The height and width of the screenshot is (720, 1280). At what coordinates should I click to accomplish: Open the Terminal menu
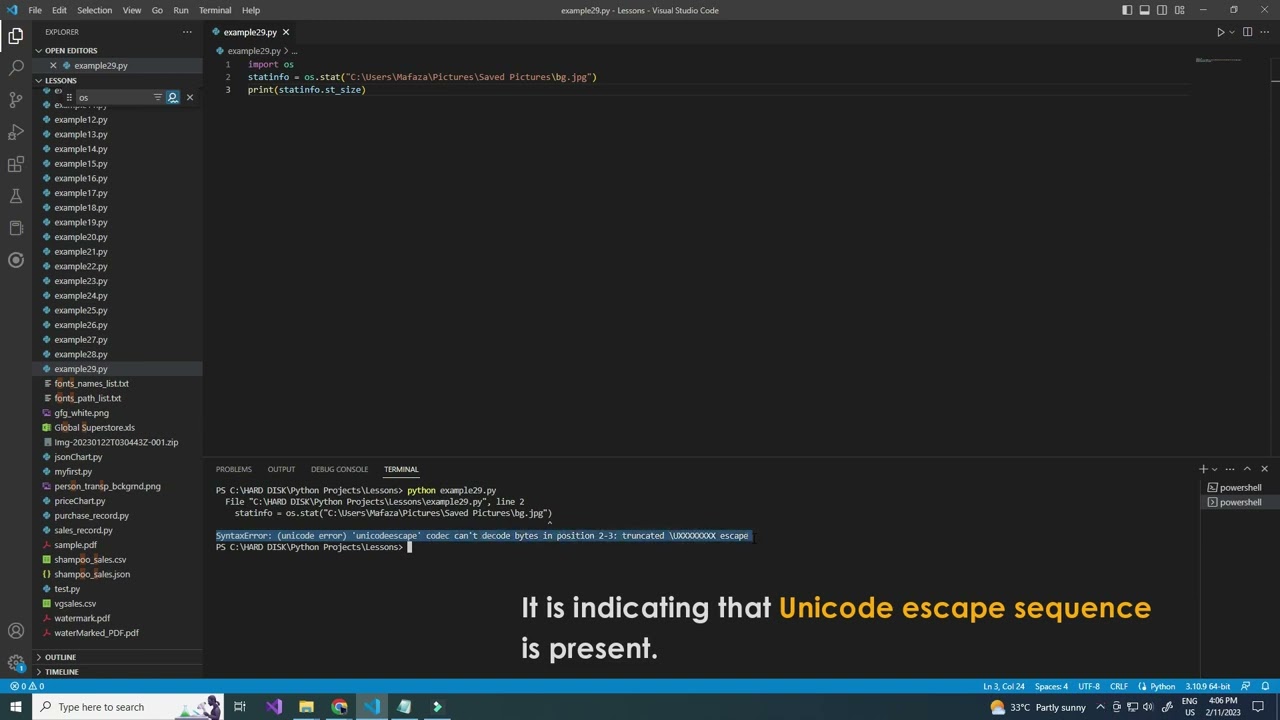click(x=215, y=10)
